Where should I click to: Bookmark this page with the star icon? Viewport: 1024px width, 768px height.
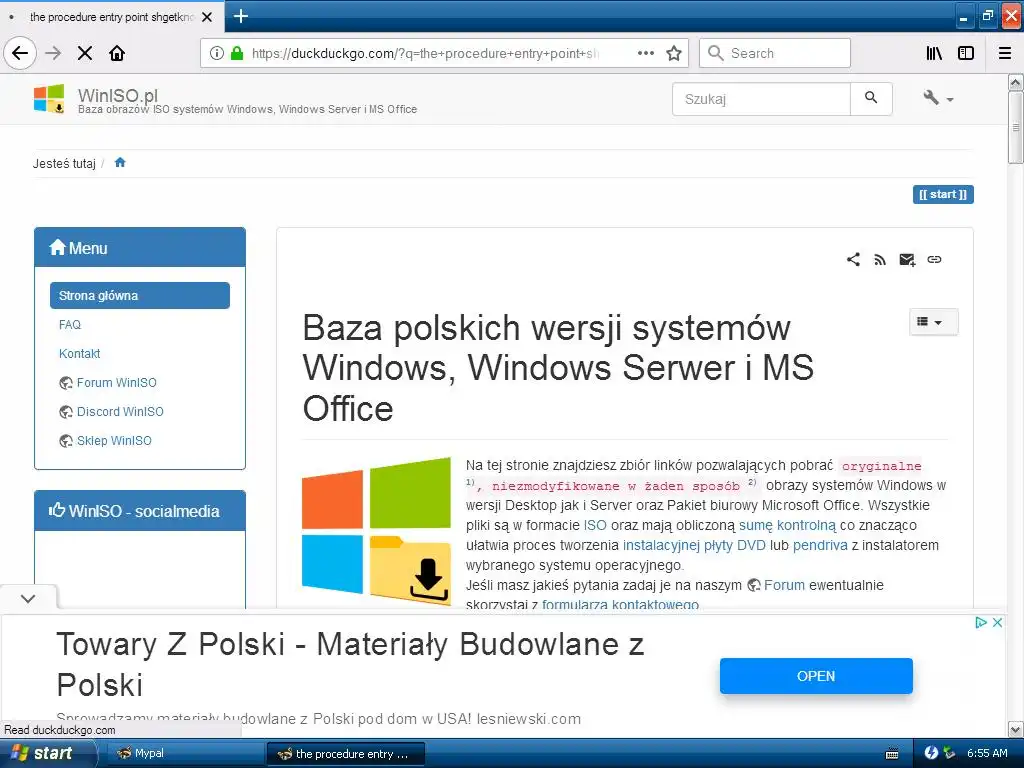tap(674, 53)
